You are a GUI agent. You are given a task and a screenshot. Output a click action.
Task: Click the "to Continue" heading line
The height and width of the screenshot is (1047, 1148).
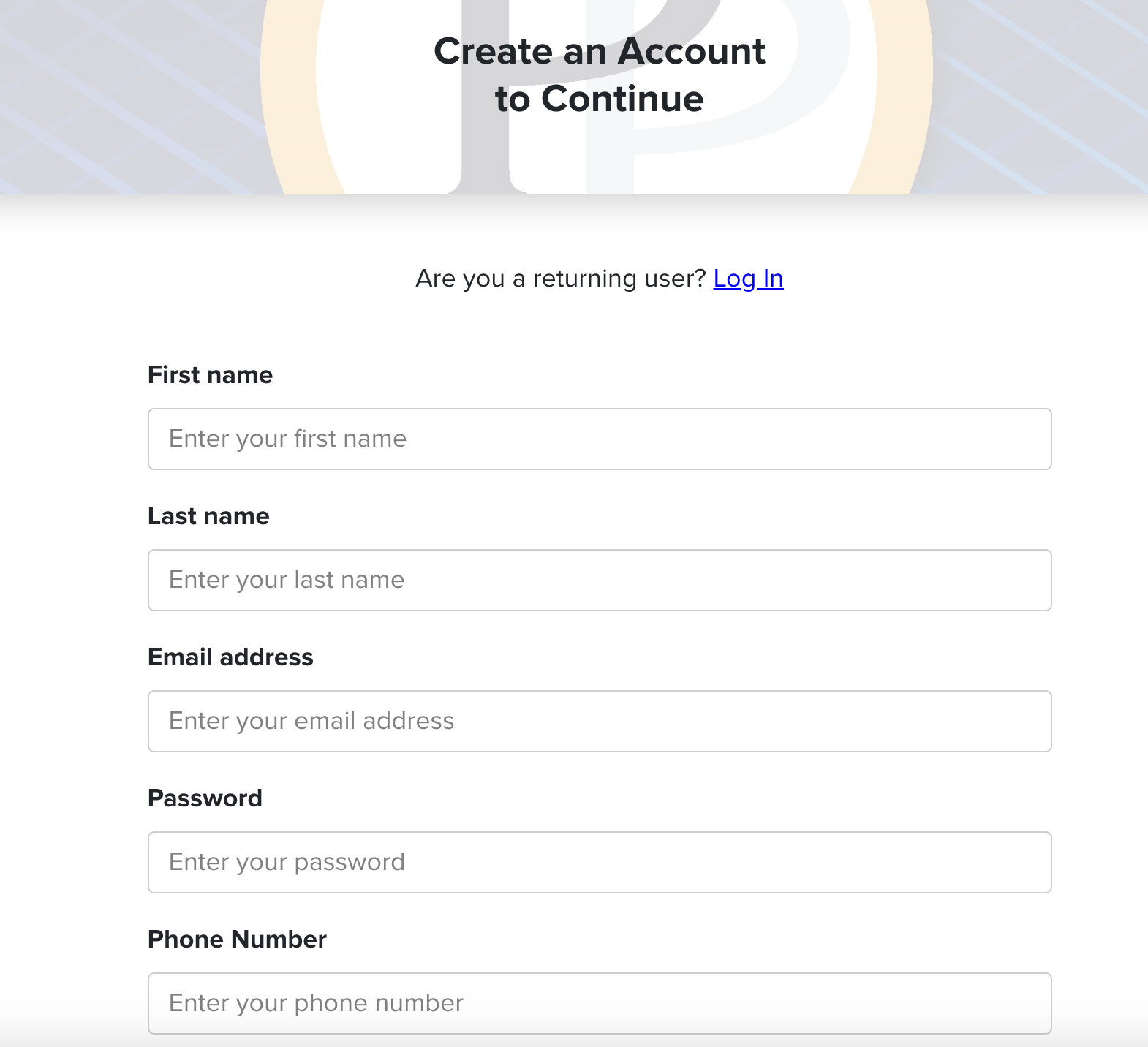coord(599,99)
